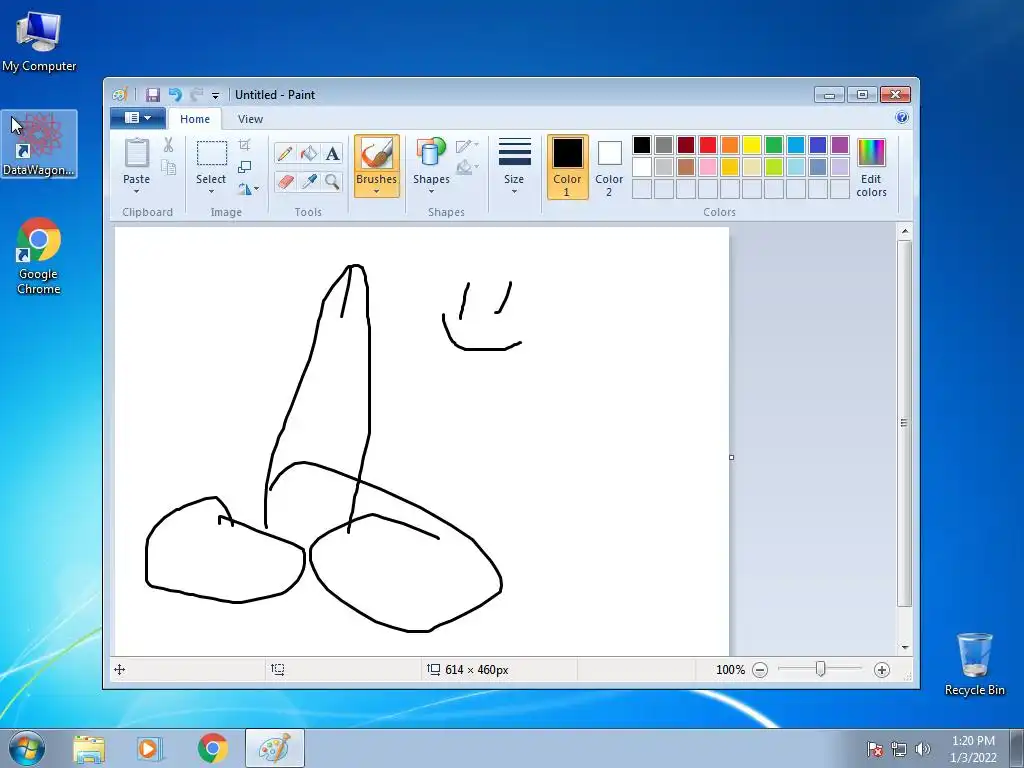Select the Recycle Bin icon

[x=974, y=664]
